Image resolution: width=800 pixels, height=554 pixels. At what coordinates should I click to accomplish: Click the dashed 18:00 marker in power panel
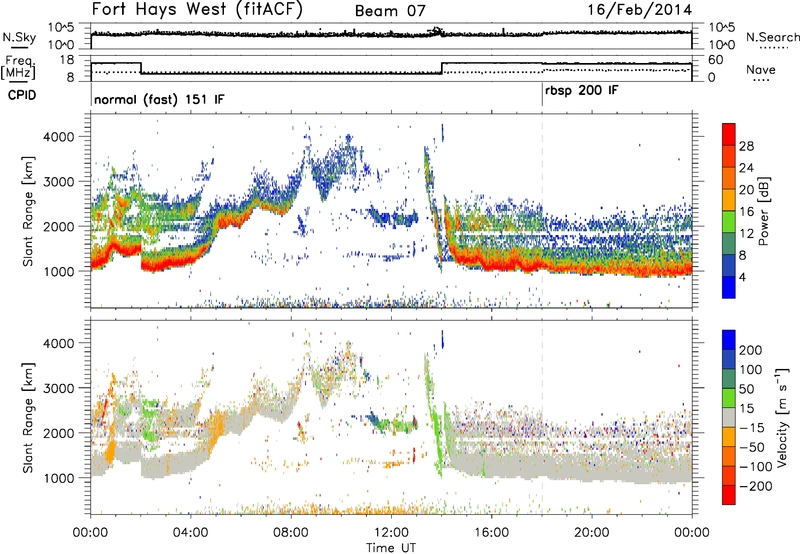click(x=542, y=211)
